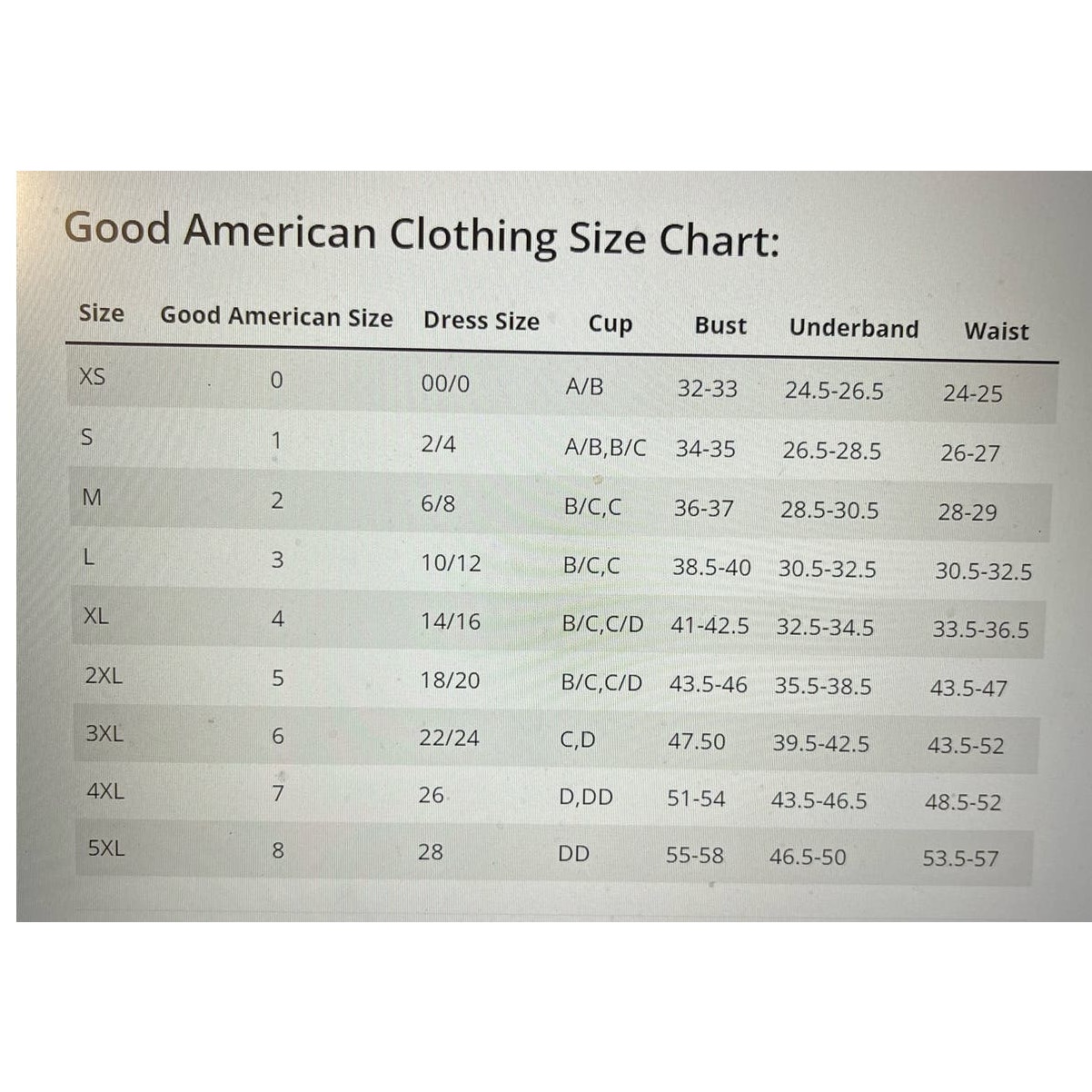1092x1092 pixels.
Task: Select the 2XL size row label
Action: 103,675
